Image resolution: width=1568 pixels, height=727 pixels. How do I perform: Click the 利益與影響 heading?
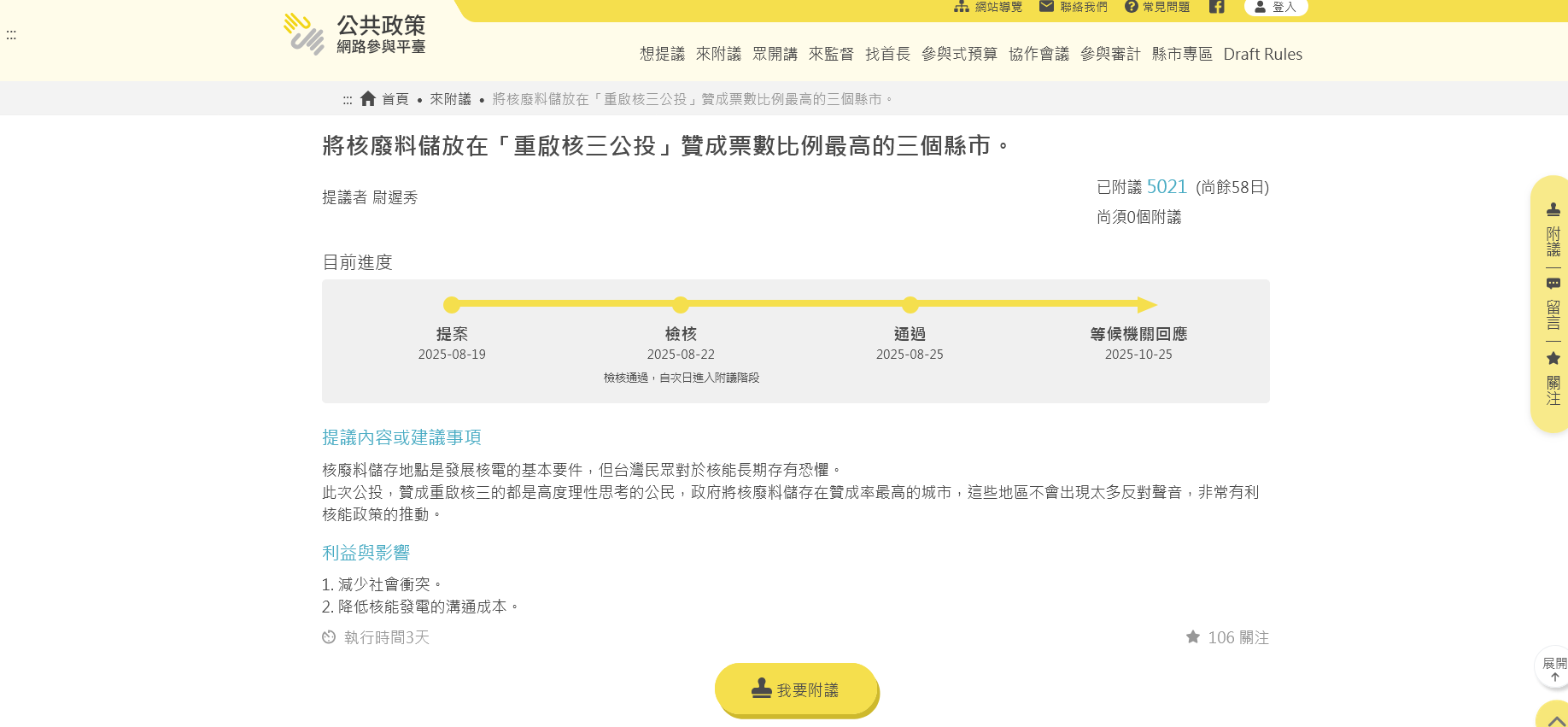point(366,553)
